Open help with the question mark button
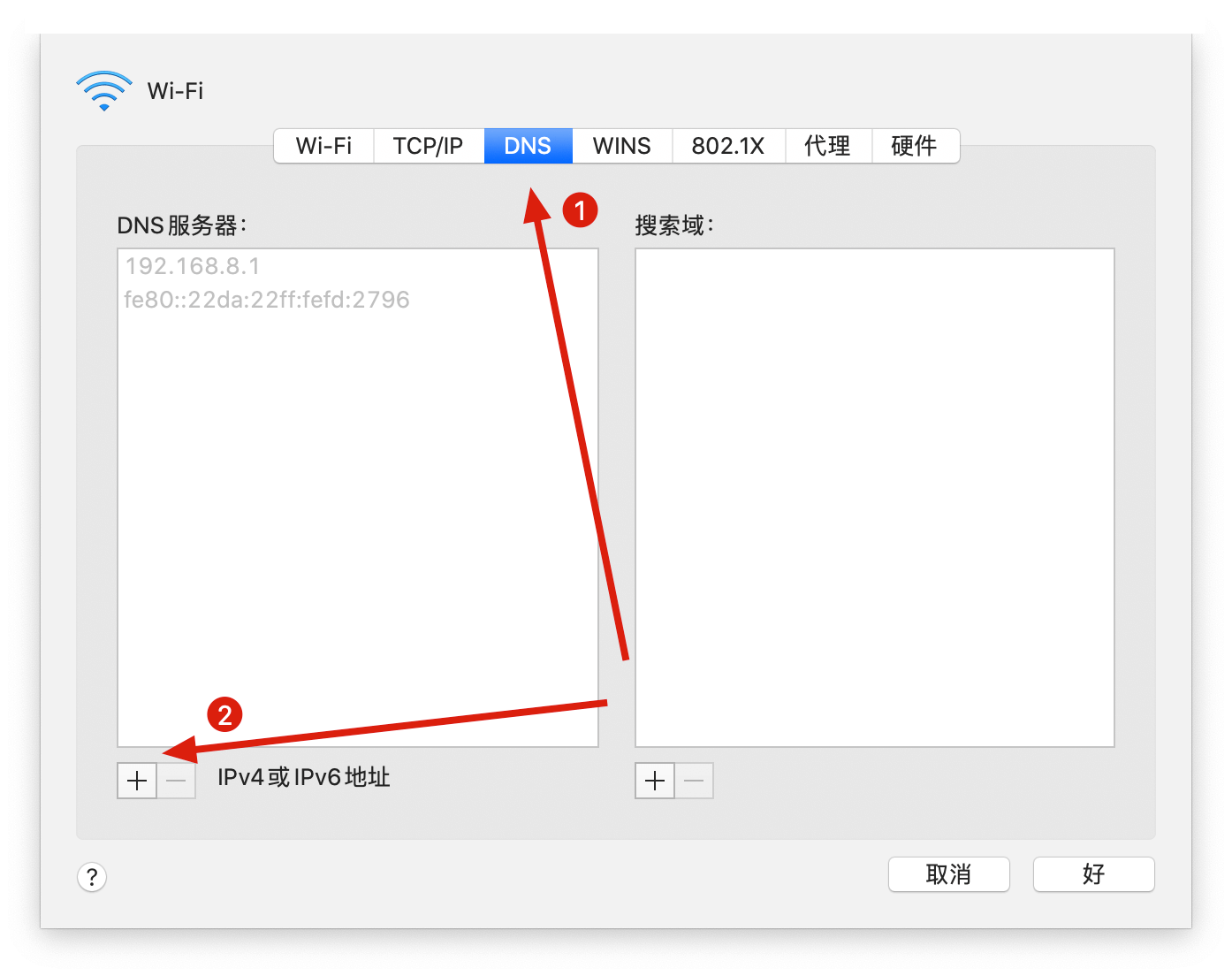The width and height of the screenshot is (1232, 976). (x=92, y=877)
